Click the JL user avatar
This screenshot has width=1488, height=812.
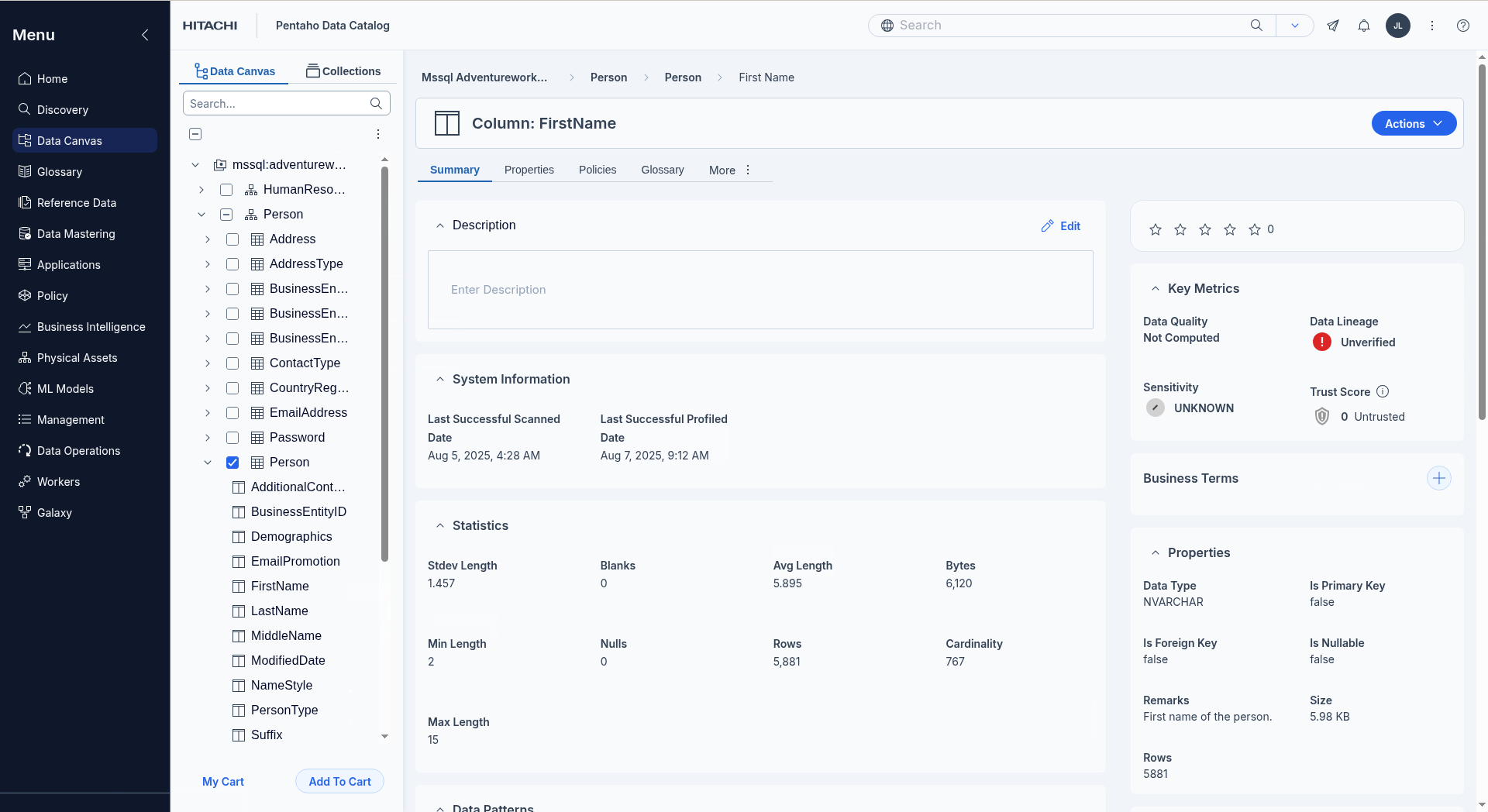point(1397,26)
